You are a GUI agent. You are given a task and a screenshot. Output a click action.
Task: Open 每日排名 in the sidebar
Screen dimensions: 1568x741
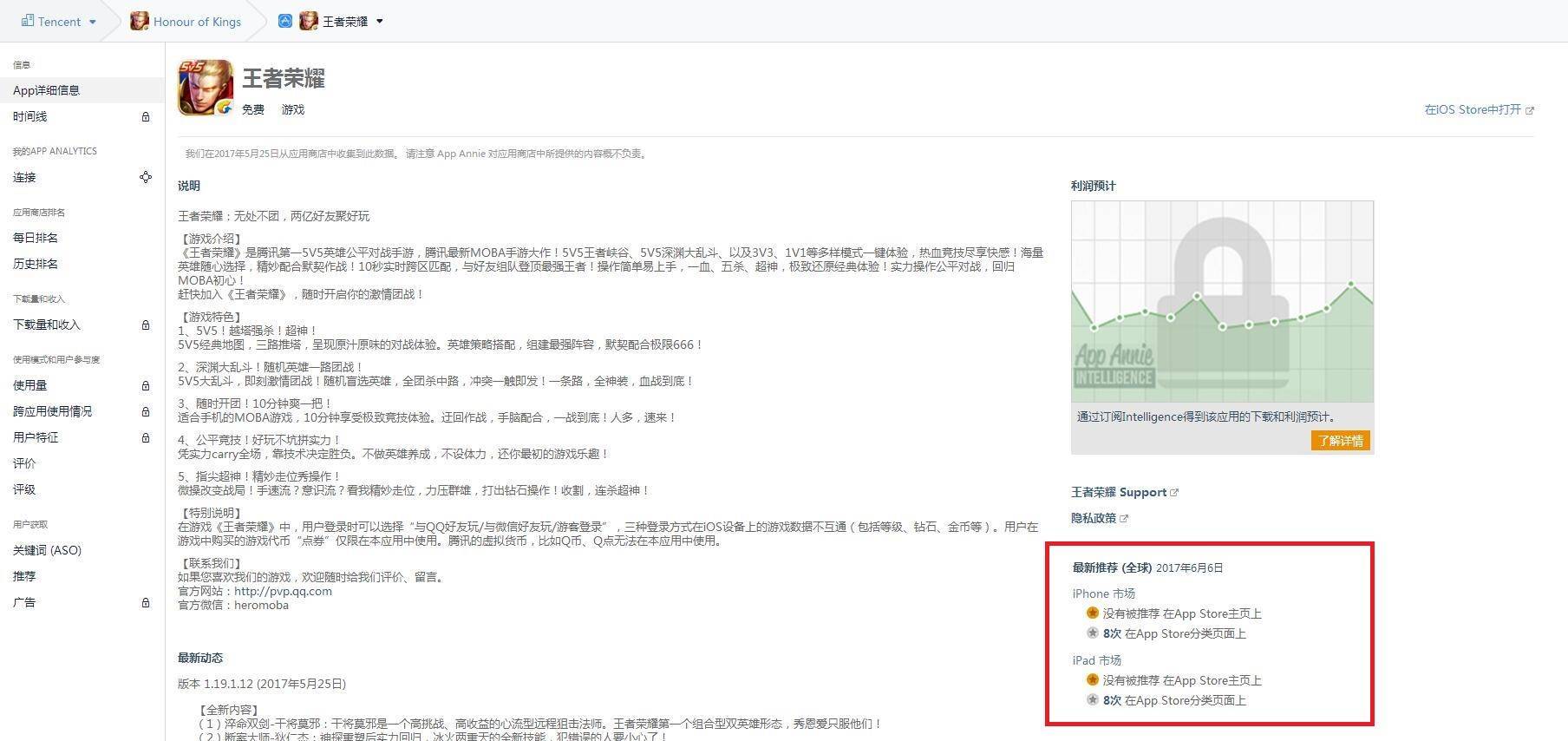(x=36, y=238)
